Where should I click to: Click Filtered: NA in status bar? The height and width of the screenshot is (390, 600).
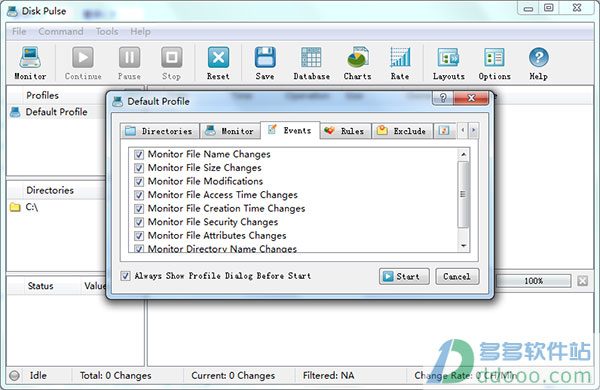[x=328, y=375]
